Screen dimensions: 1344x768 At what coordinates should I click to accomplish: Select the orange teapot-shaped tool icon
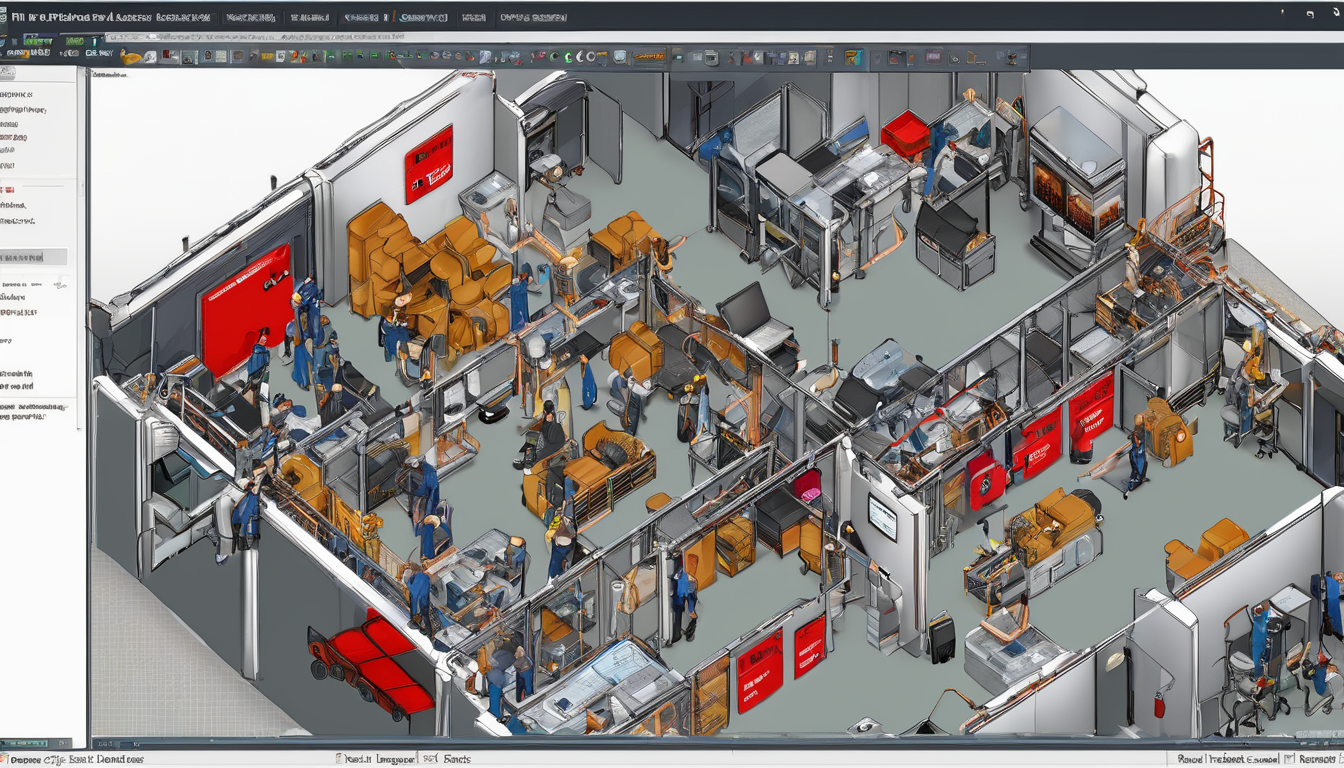tap(130, 57)
